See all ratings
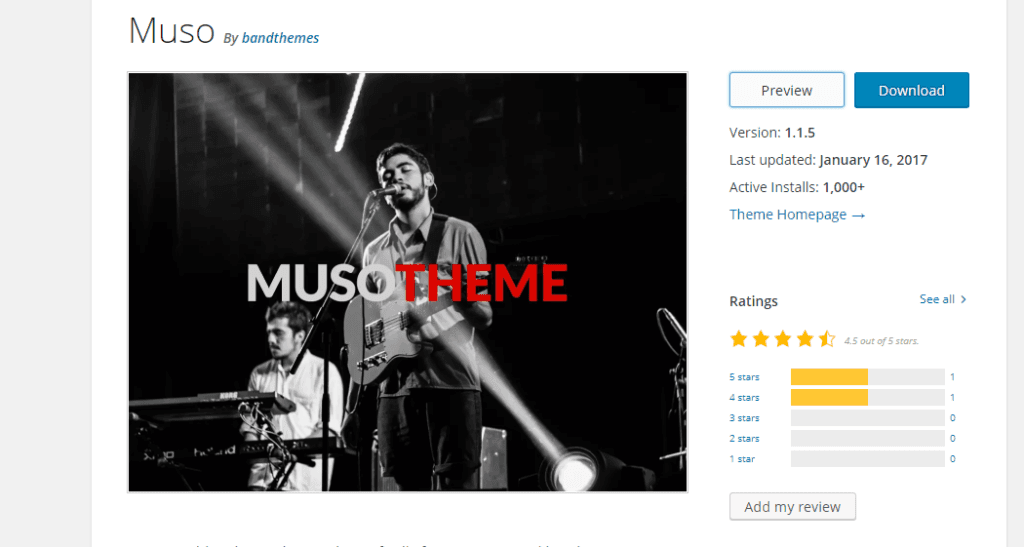The width and height of the screenshot is (1024, 547). pyautogui.click(x=936, y=299)
